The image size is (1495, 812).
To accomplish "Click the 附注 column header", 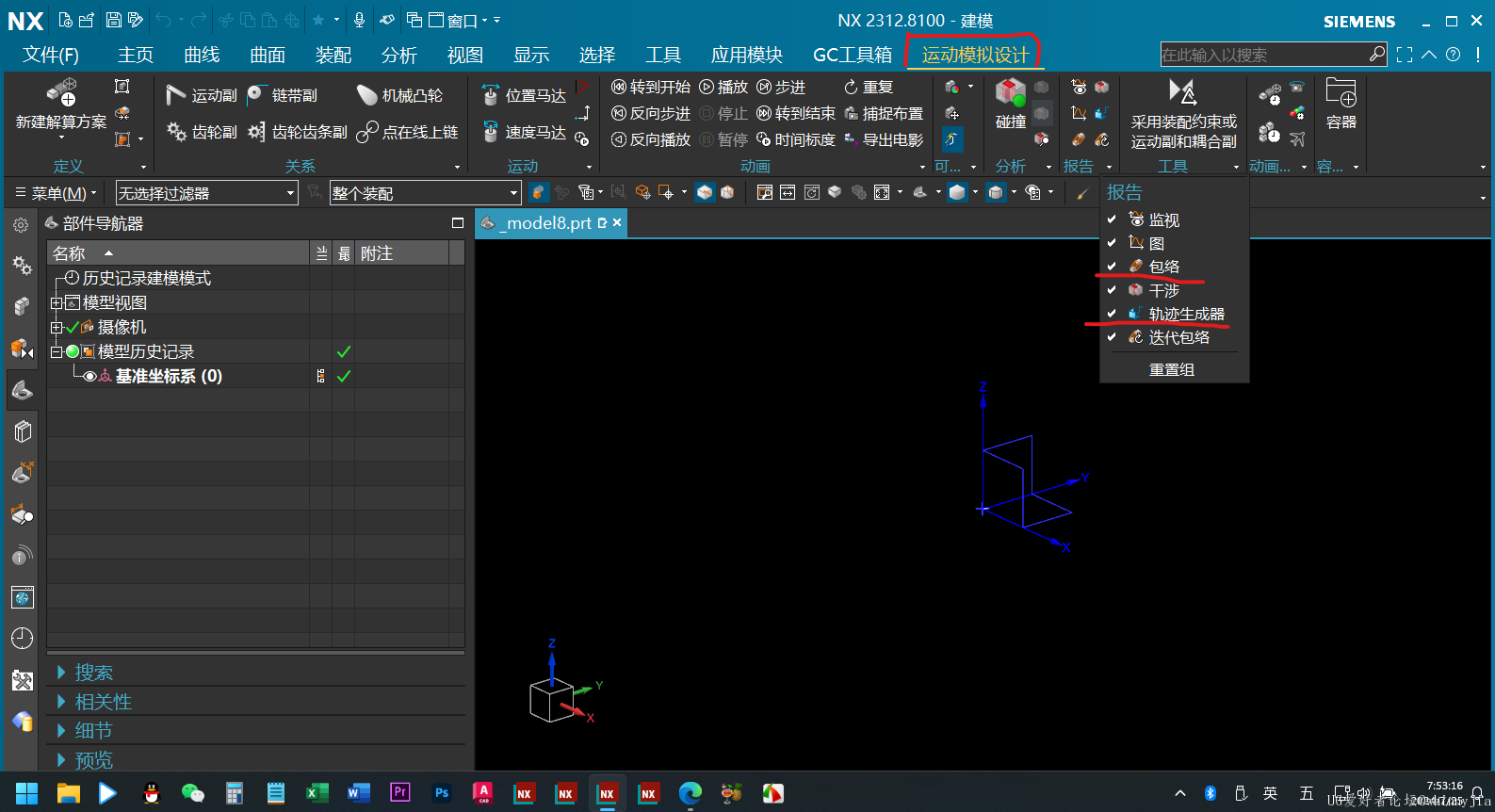I will (402, 253).
